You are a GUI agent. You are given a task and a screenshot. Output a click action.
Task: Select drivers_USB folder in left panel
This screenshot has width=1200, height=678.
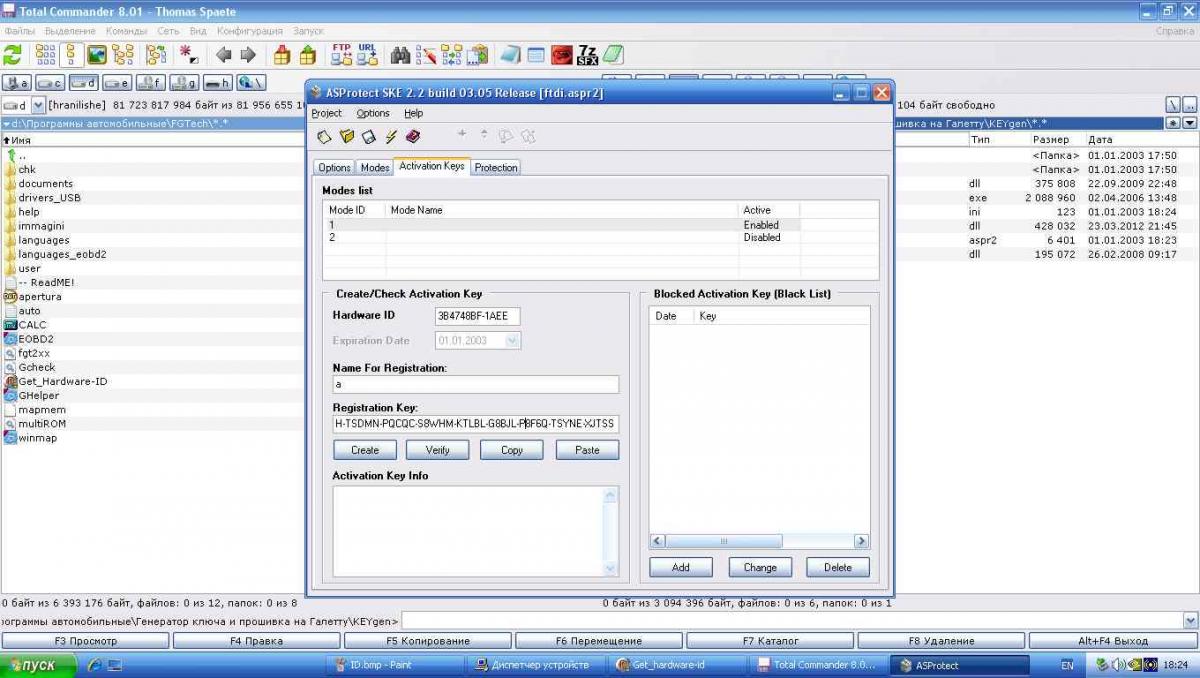pyautogui.click(x=41, y=197)
